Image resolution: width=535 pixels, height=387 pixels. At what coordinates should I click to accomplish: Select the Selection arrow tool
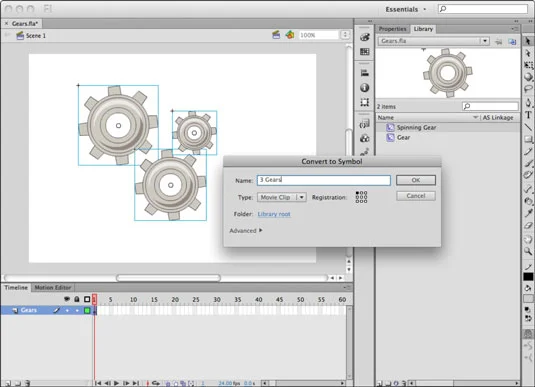[x=528, y=41]
